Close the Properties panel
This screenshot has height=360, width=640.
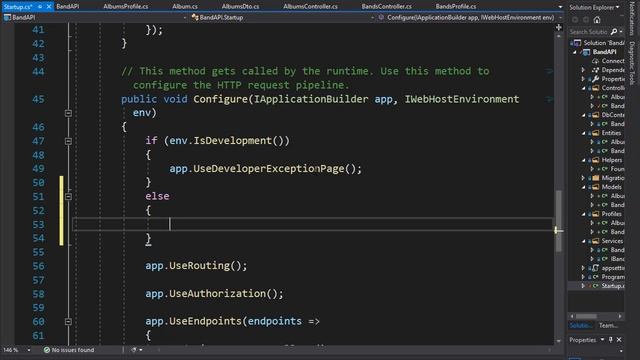tap(619, 340)
